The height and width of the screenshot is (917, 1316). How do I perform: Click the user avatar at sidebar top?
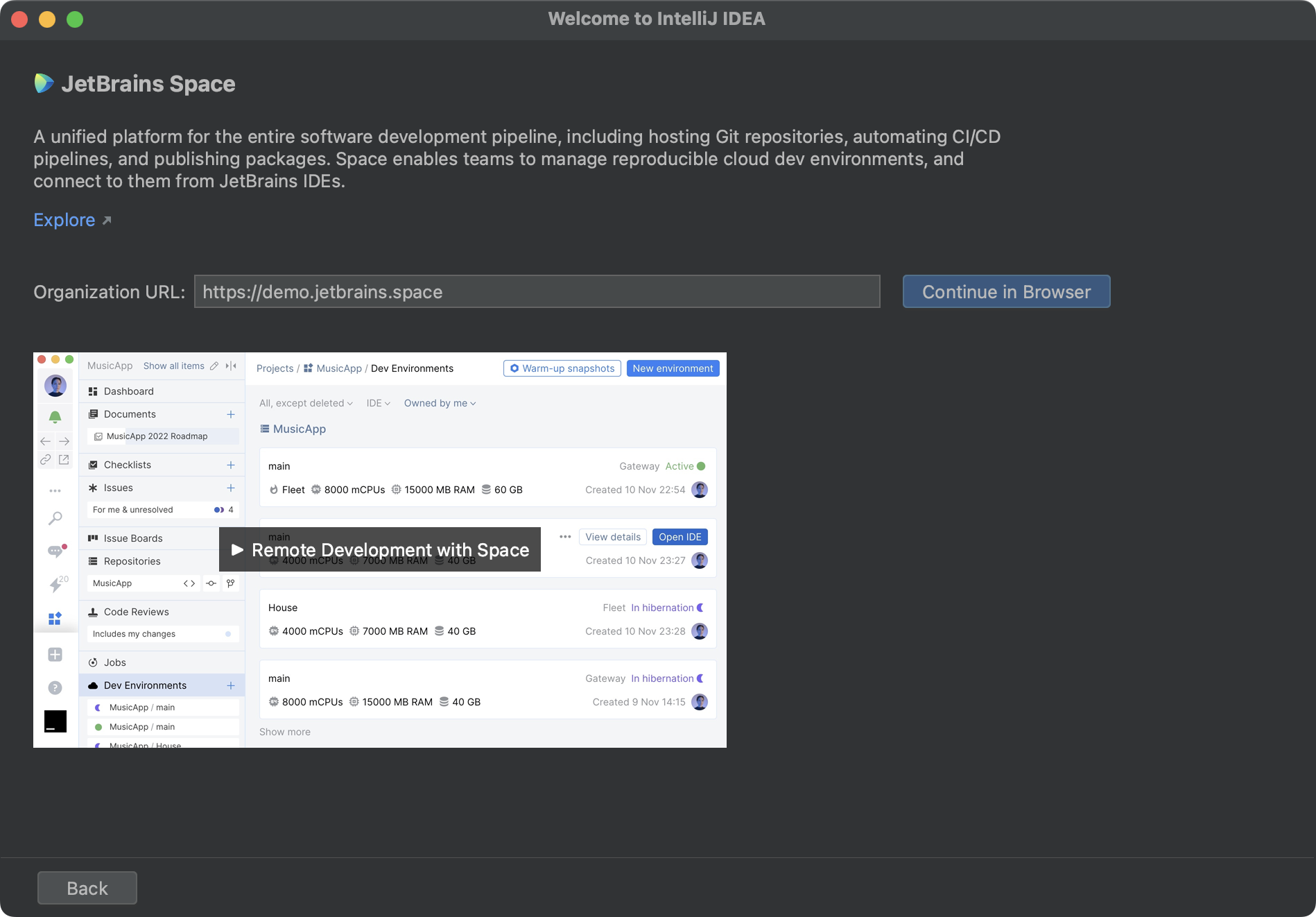click(55, 386)
